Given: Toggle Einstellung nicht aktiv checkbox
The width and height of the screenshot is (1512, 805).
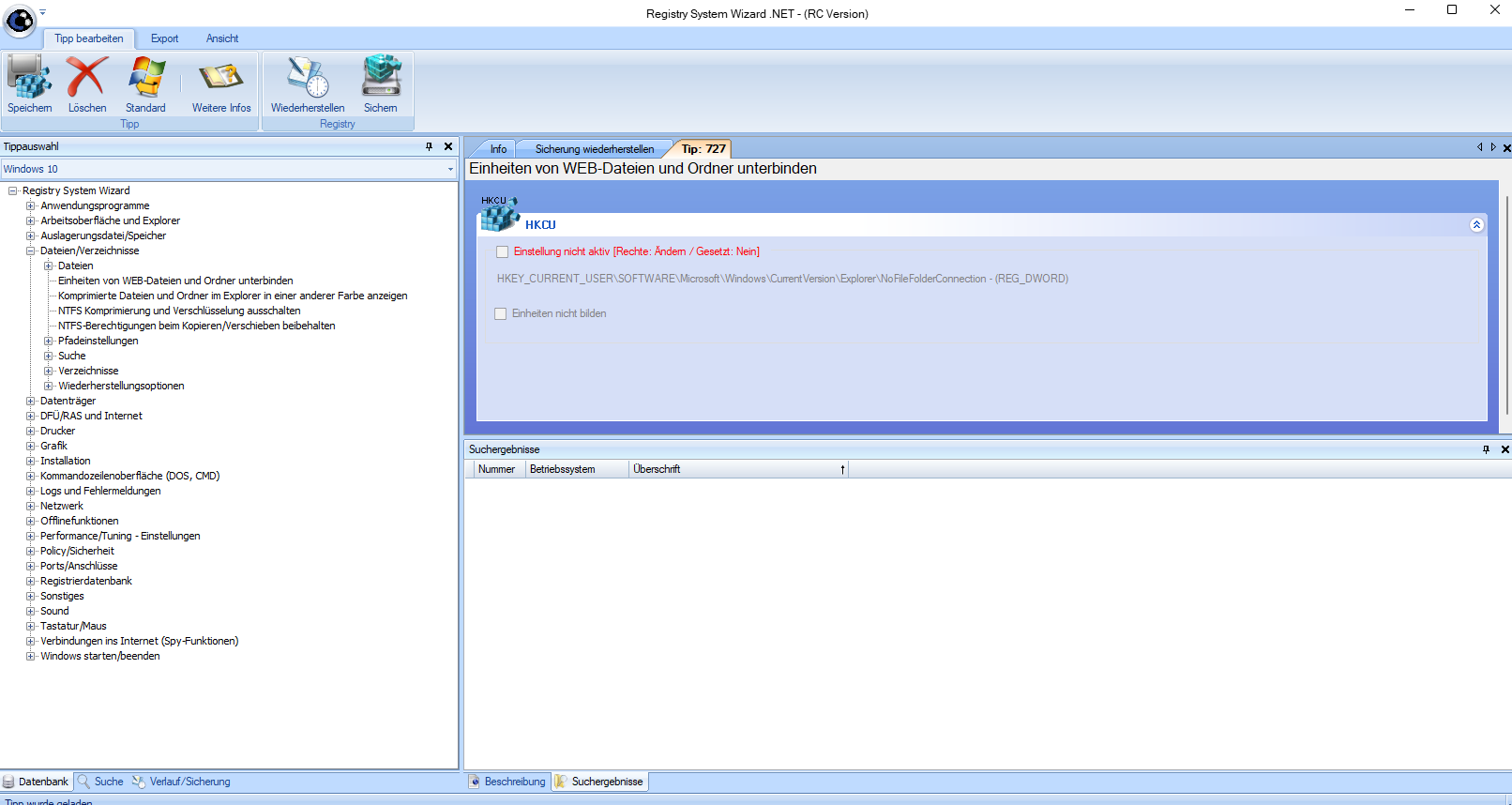Looking at the screenshot, I should [x=503, y=251].
